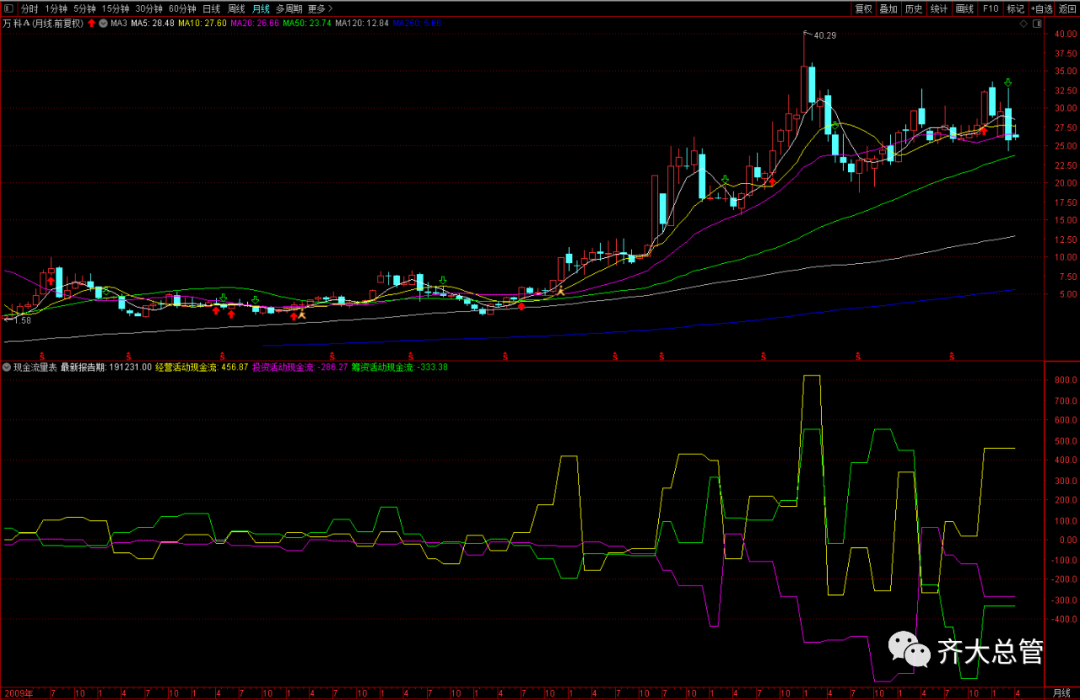Switch to 分时 intraday chart

pyautogui.click(x=30, y=8)
